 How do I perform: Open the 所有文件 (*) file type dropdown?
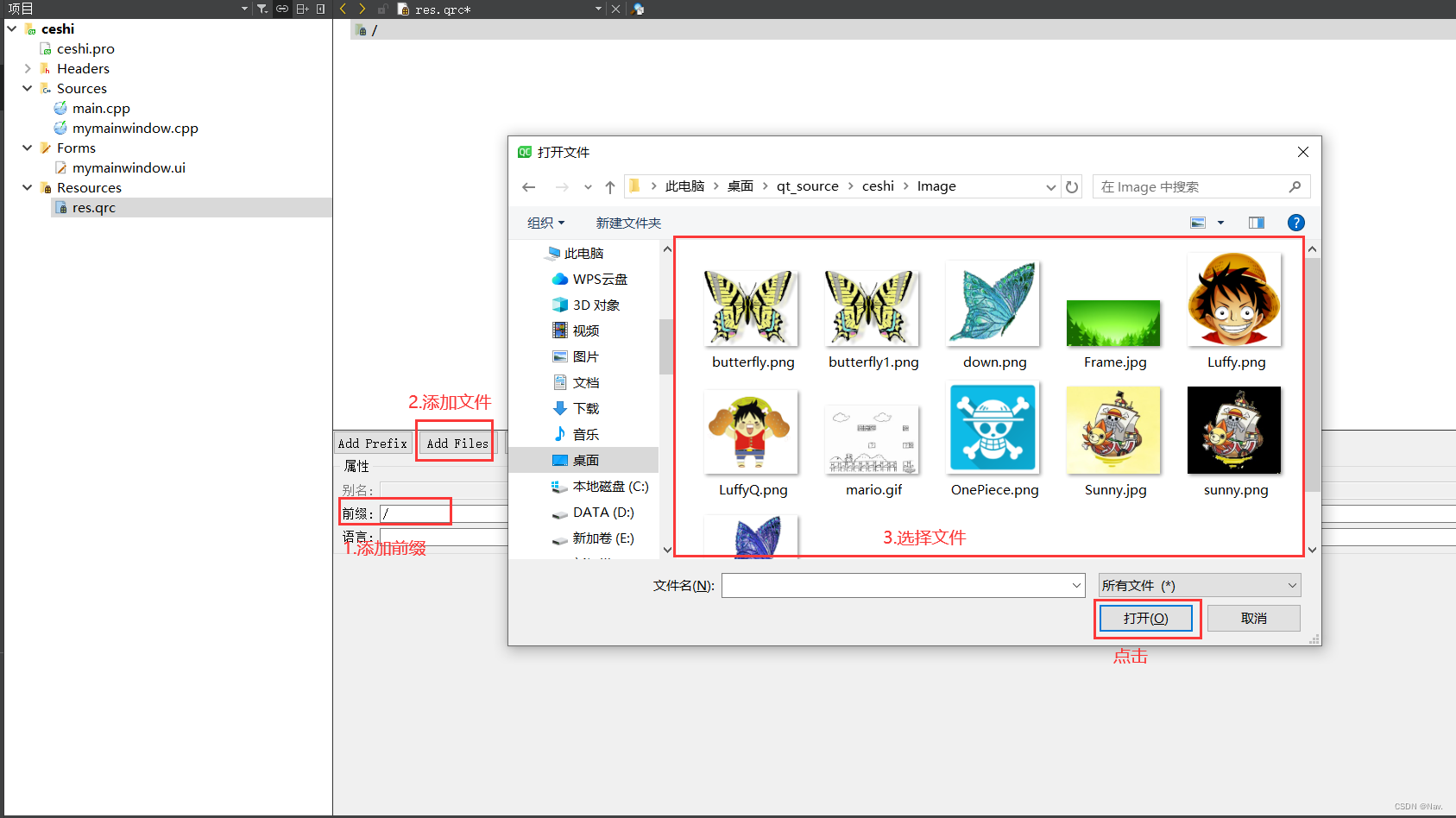click(x=1200, y=585)
